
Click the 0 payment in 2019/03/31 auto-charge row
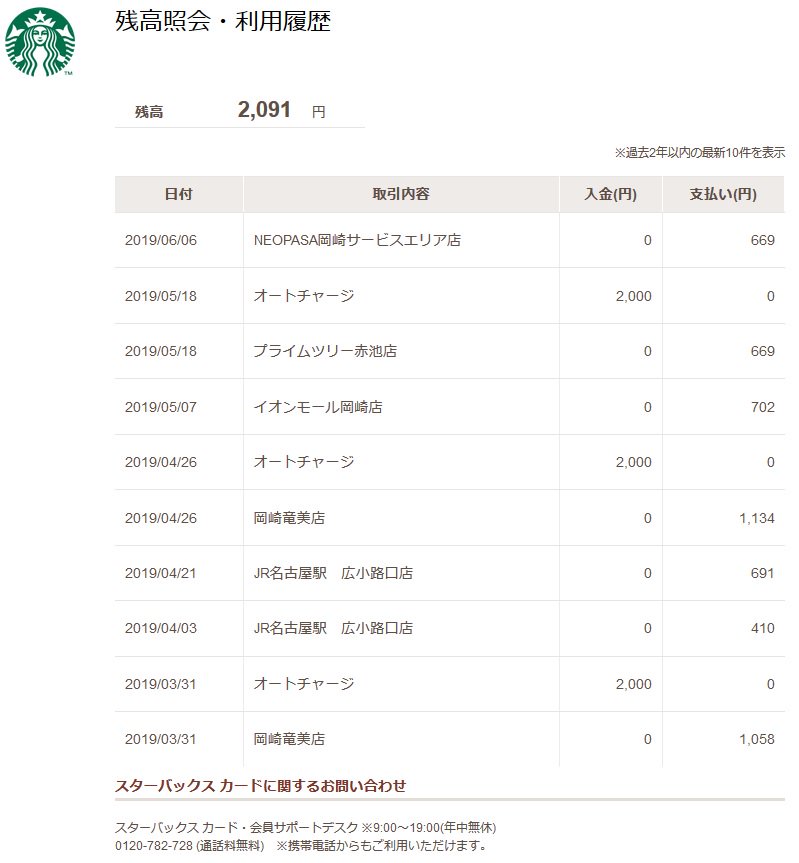(770, 684)
